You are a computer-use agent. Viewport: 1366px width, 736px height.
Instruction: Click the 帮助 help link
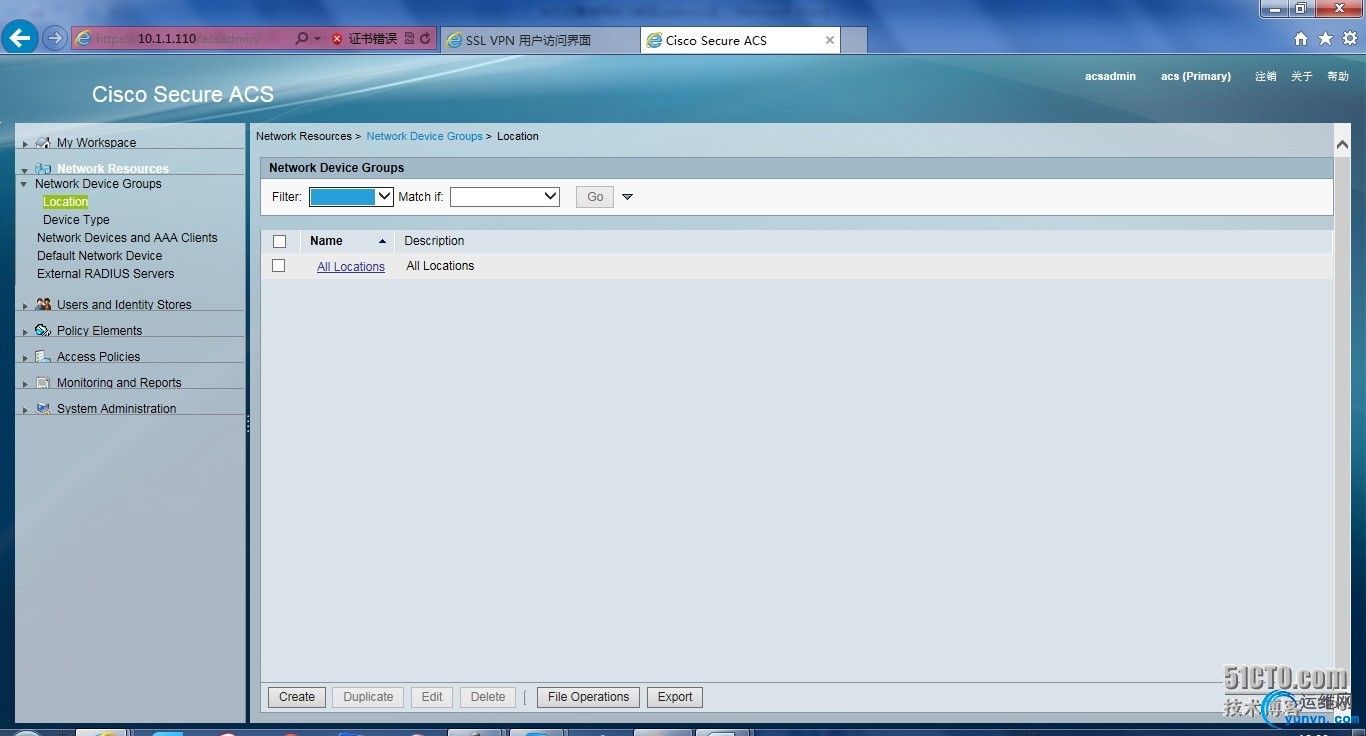[x=1338, y=76]
